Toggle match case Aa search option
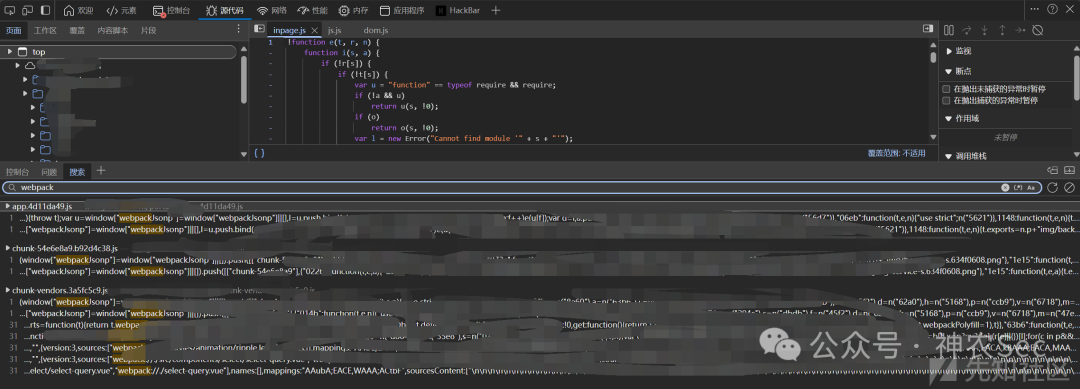This screenshot has width=1080, height=389. point(1031,187)
